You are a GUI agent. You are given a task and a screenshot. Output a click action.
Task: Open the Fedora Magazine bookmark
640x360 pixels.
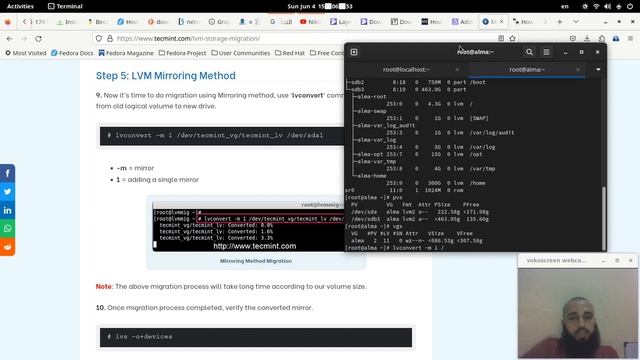(126, 53)
